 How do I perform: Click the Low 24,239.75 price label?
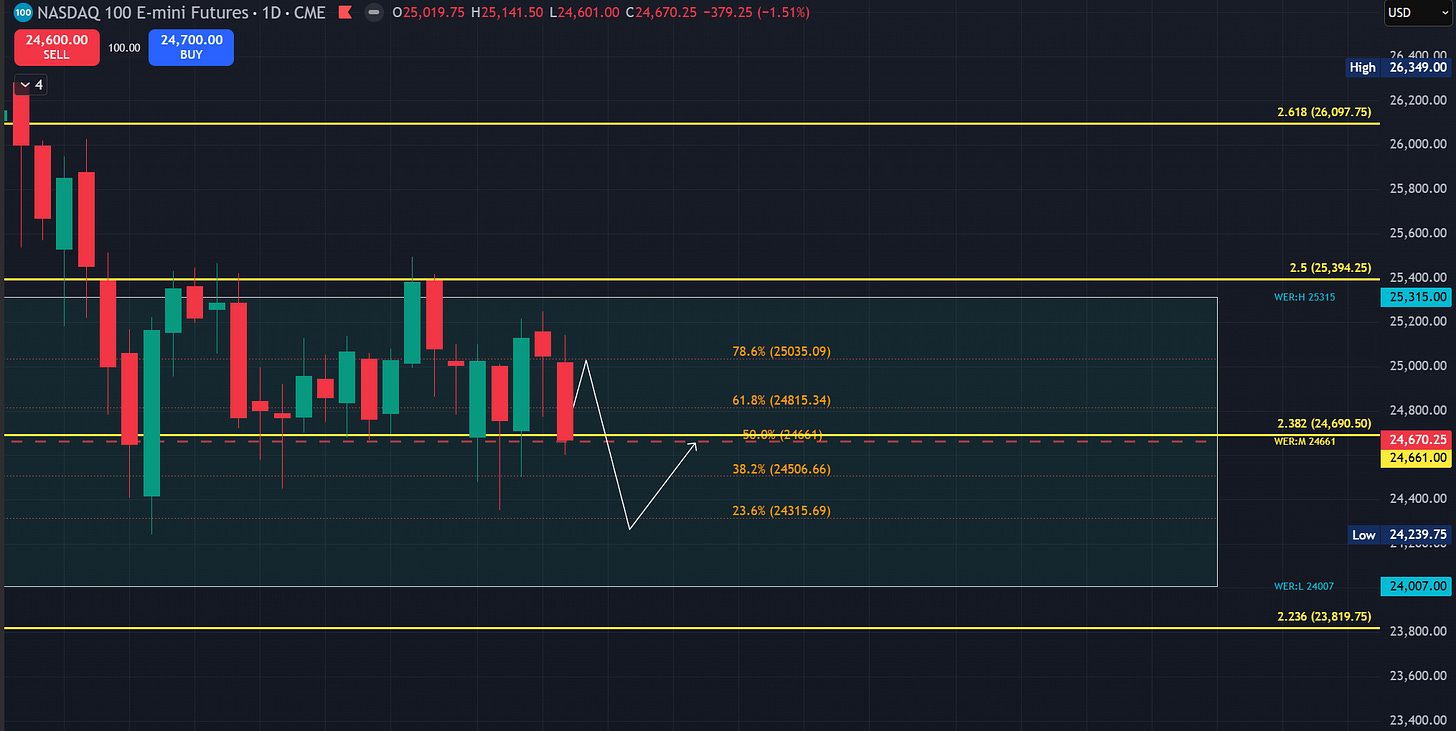[1400, 535]
